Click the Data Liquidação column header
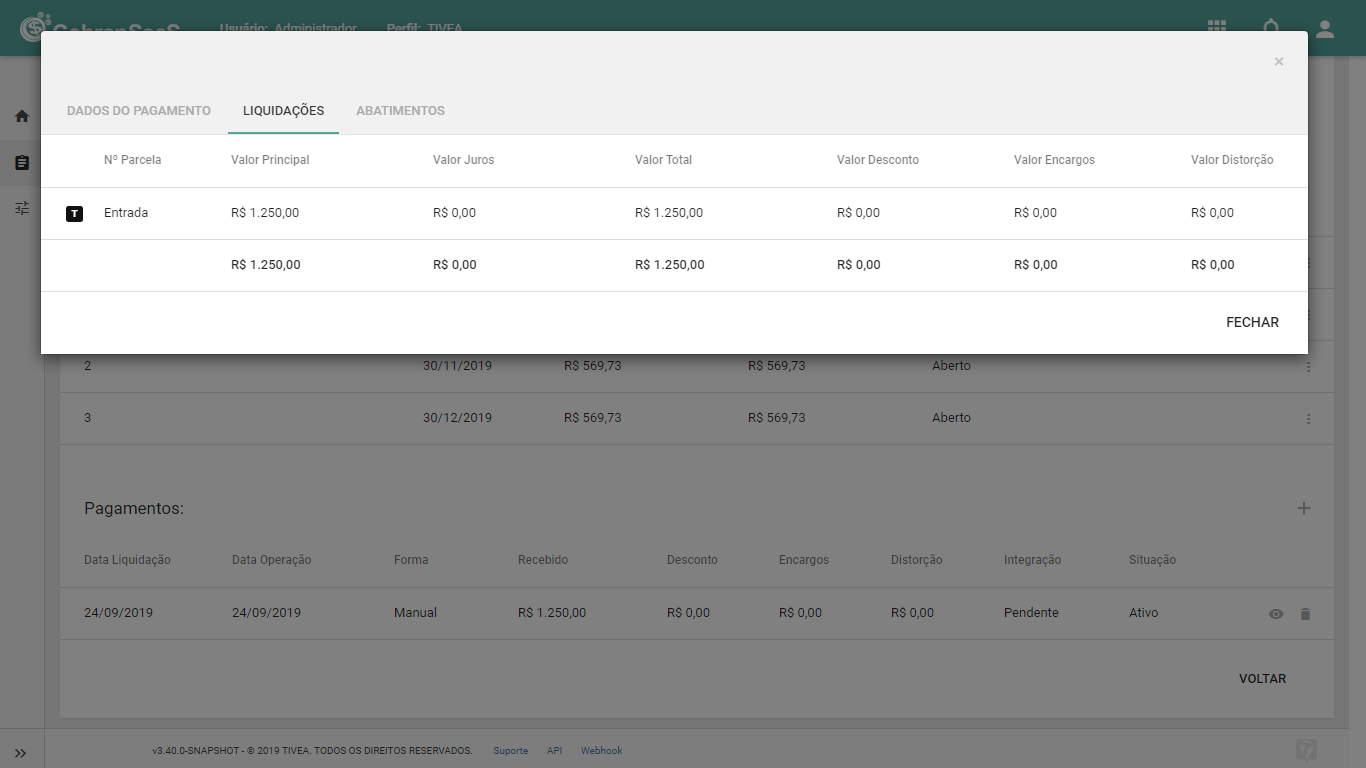This screenshot has height=768, width=1366. pos(127,560)
